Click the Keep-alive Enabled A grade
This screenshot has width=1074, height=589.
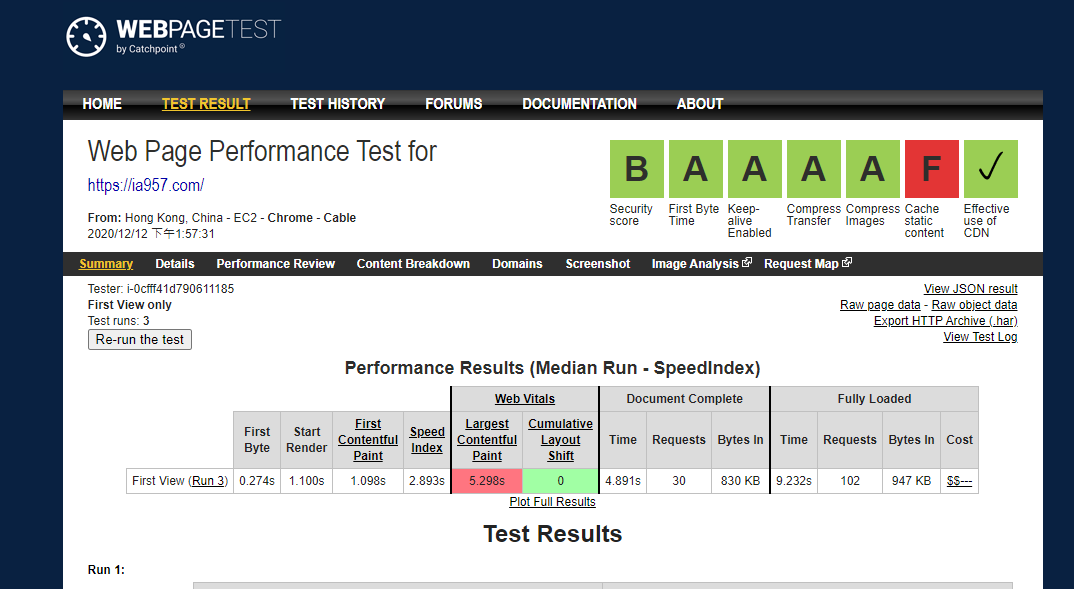coord(754,169)
